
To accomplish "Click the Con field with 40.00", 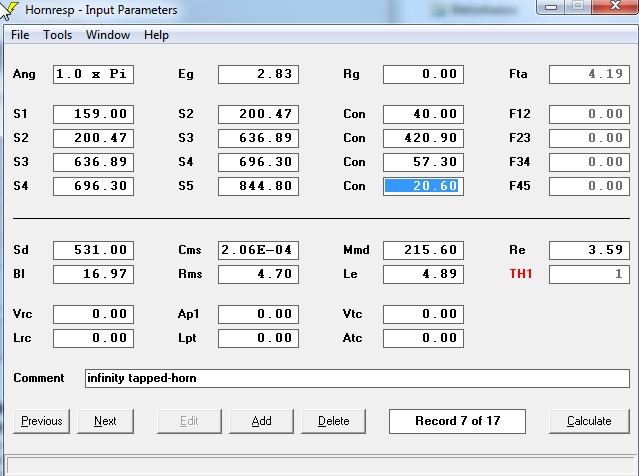I will (x=423, y=114).
